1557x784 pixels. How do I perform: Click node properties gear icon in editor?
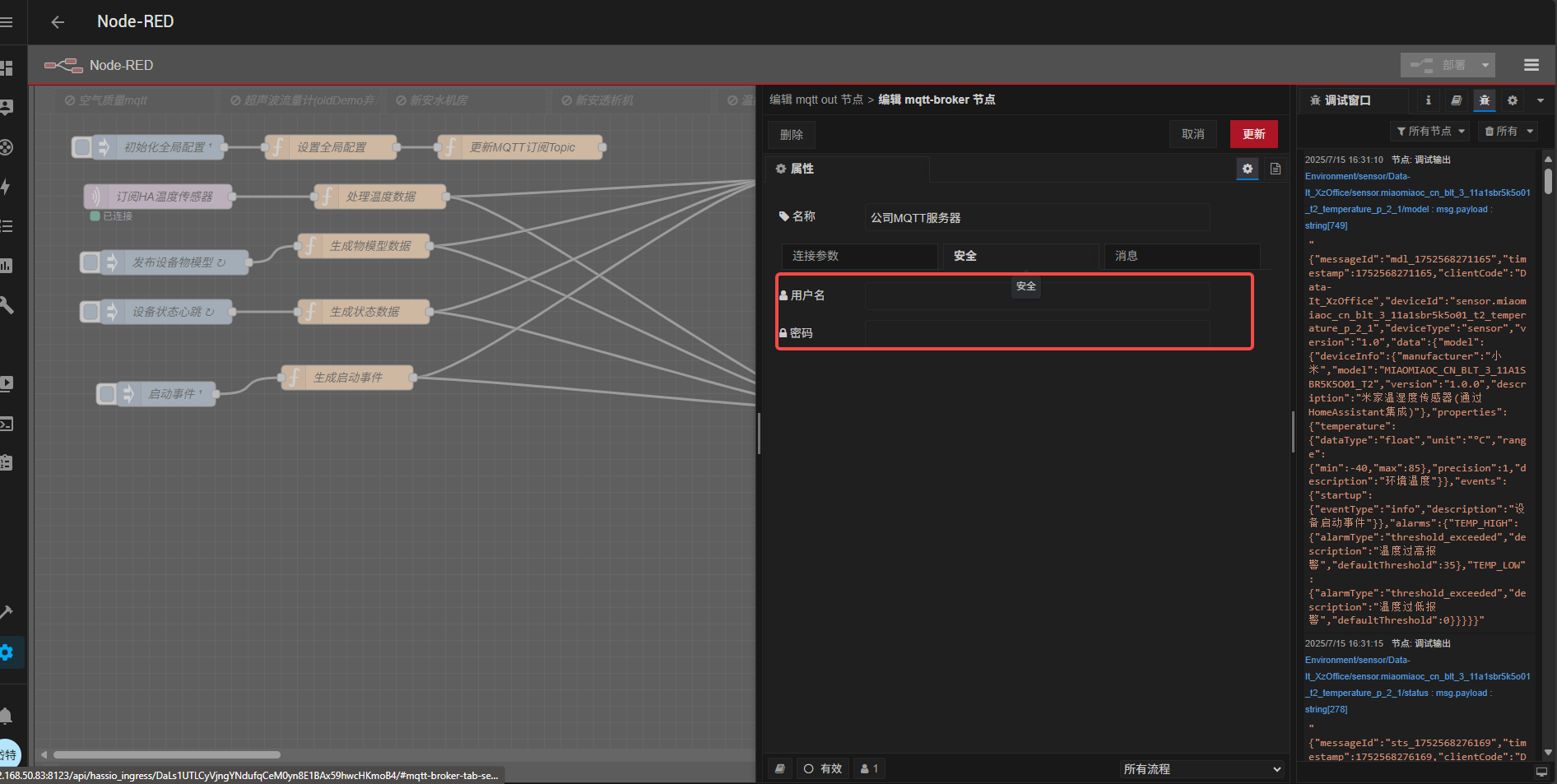tap(1248, 169)
